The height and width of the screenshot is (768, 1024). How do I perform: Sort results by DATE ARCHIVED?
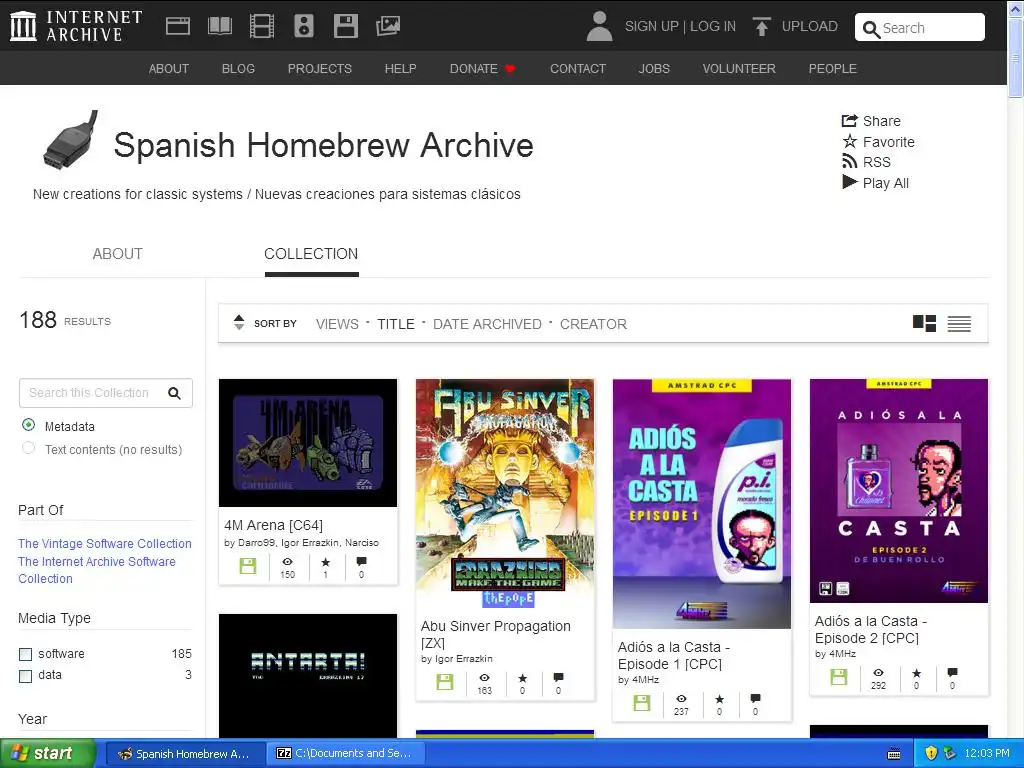(487, 324)
